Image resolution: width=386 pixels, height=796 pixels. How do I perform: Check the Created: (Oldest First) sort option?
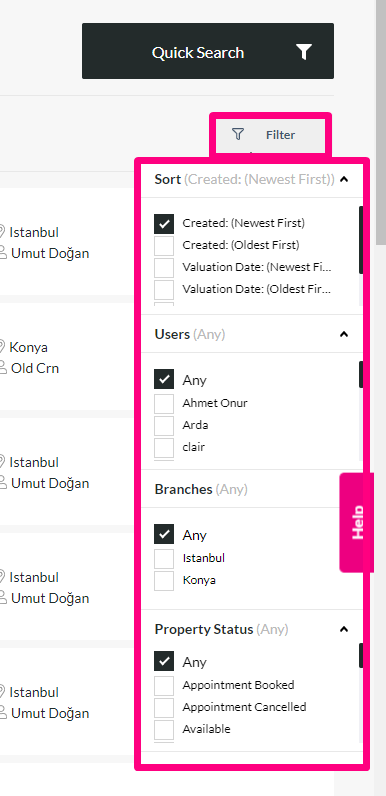click(164, 245)
